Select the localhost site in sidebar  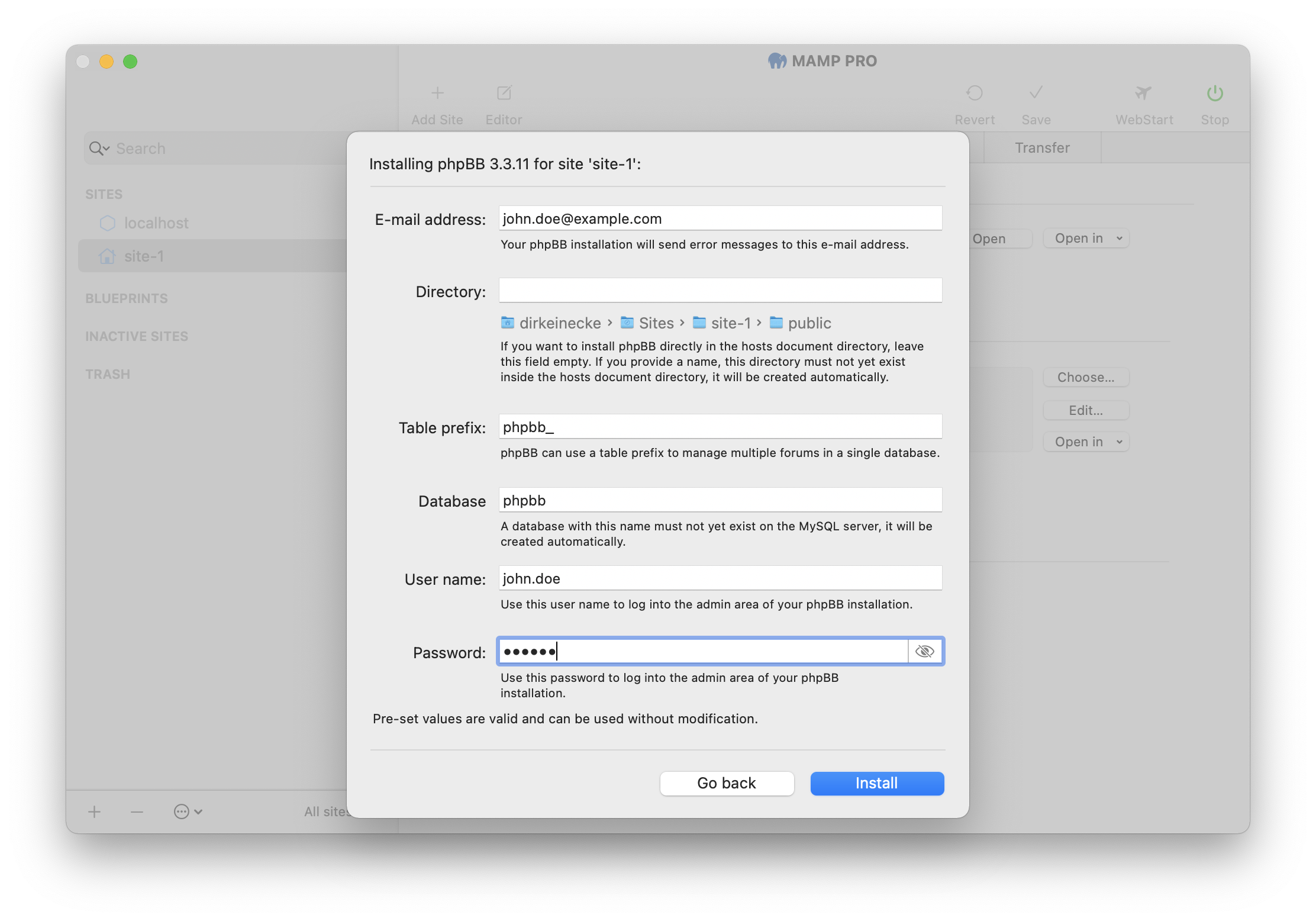[156, 223]
